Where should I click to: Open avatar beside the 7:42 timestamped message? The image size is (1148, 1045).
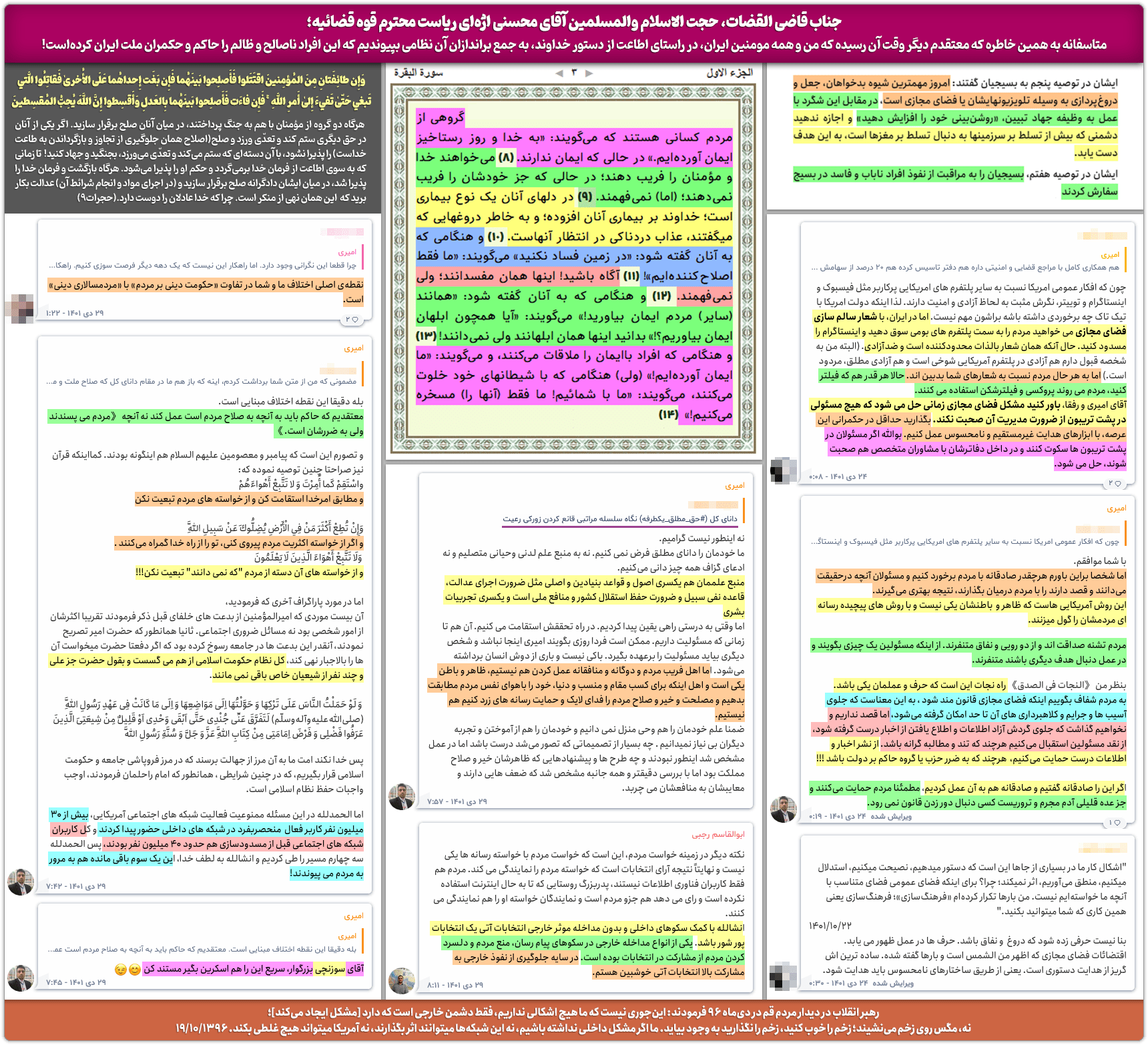[x=20, y=882]
